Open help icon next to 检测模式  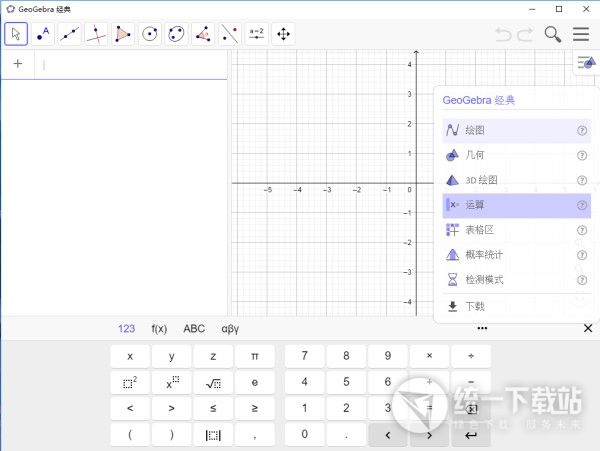click(x=582, y=280)
